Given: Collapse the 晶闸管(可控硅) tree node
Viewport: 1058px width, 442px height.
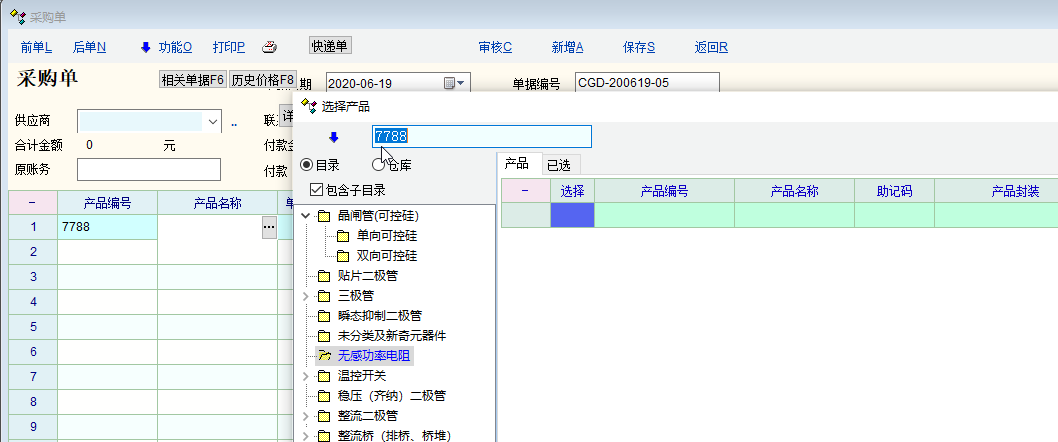Looking at the screenshot, I should tap(306, 216).
